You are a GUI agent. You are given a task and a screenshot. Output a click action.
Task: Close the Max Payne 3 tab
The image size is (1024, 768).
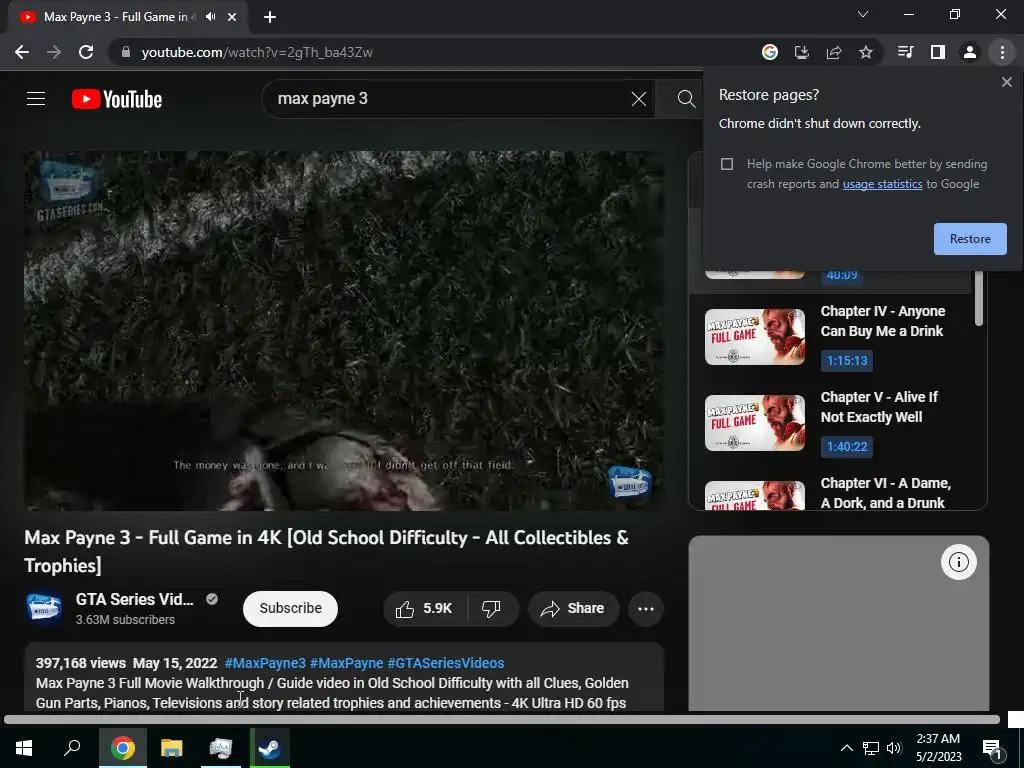[232, 17]
